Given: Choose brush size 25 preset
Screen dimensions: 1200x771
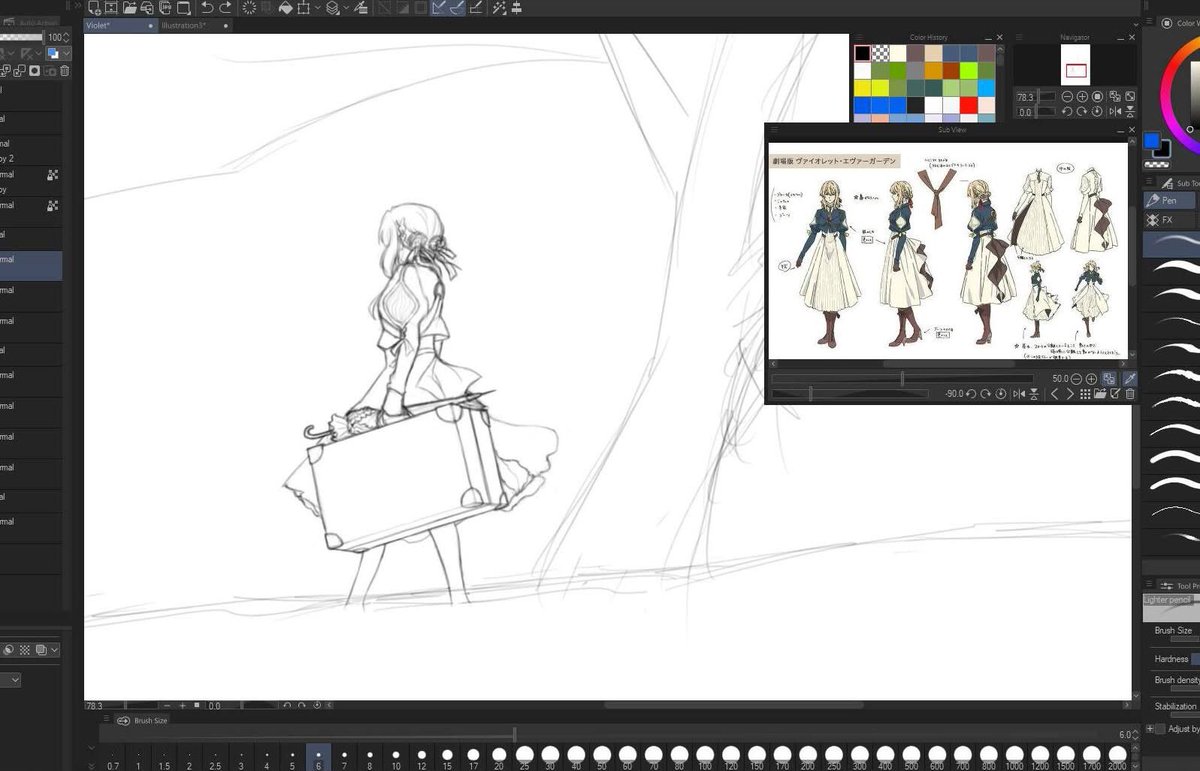Looking at the screenshot, I should (x=524, y=757).
